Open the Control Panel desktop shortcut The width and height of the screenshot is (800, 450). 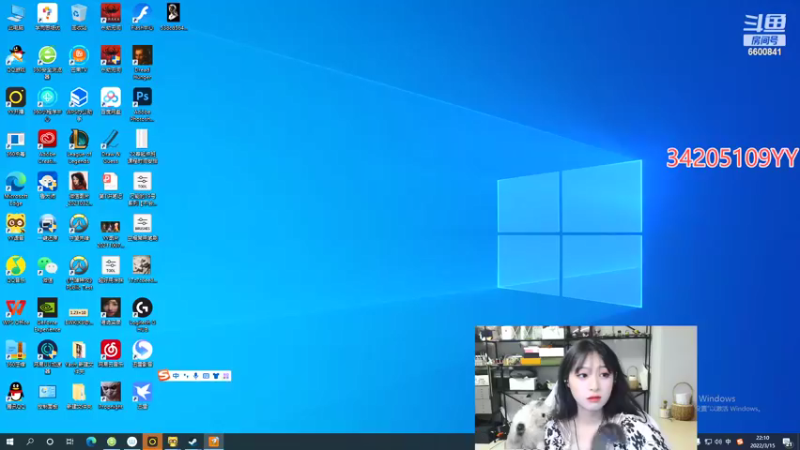coord(47,395)
